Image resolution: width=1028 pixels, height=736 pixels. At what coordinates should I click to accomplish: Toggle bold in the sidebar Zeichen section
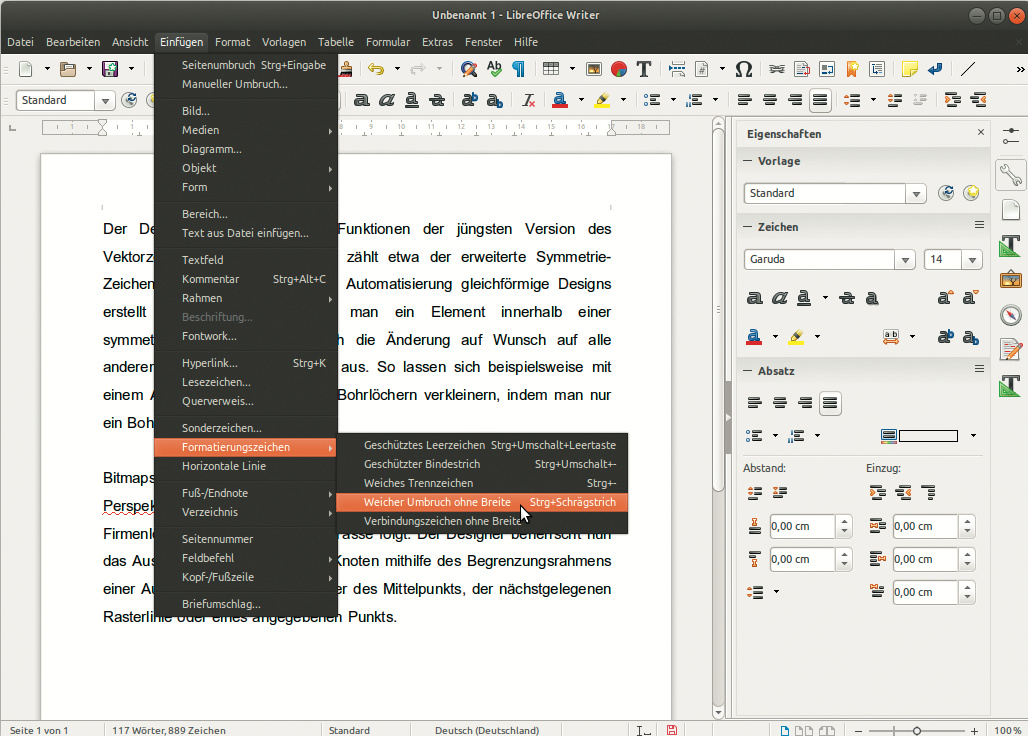[x=754, y=298]
